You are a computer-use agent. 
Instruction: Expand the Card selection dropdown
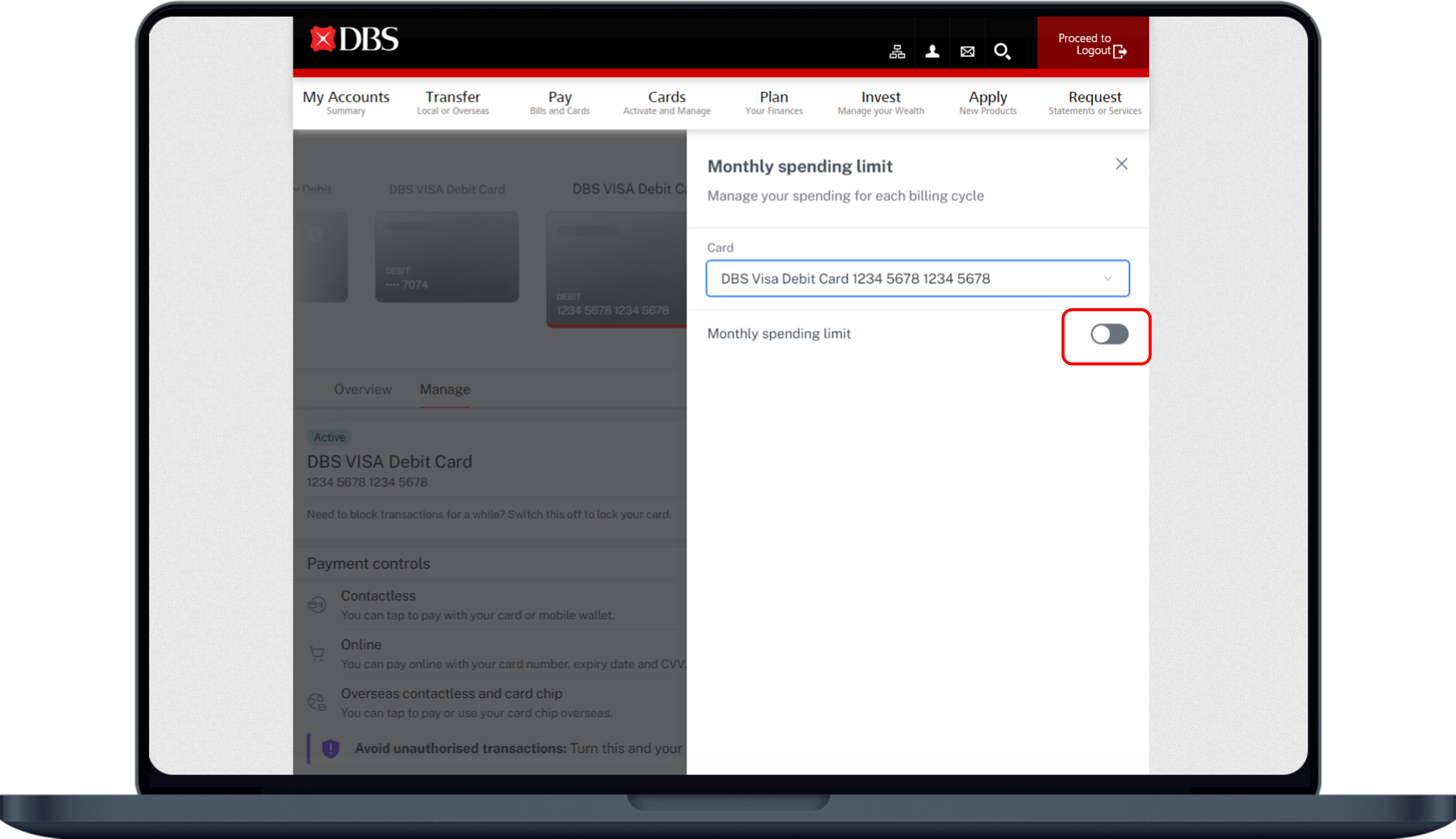(x=917, y=279)
